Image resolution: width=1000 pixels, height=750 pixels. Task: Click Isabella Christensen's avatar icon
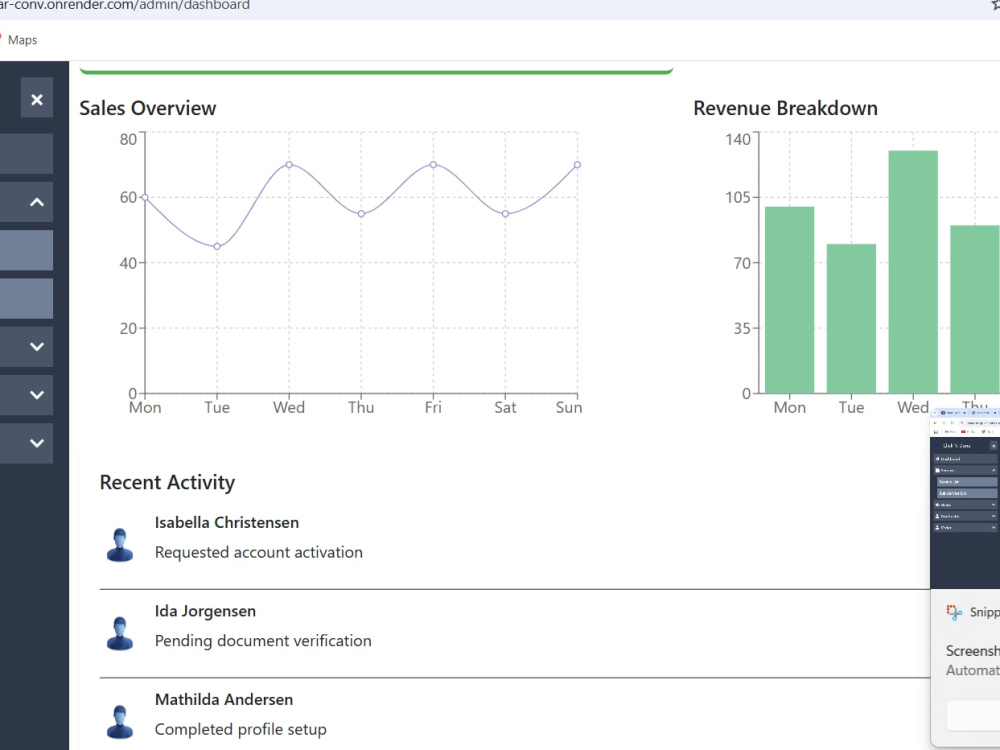120,545
